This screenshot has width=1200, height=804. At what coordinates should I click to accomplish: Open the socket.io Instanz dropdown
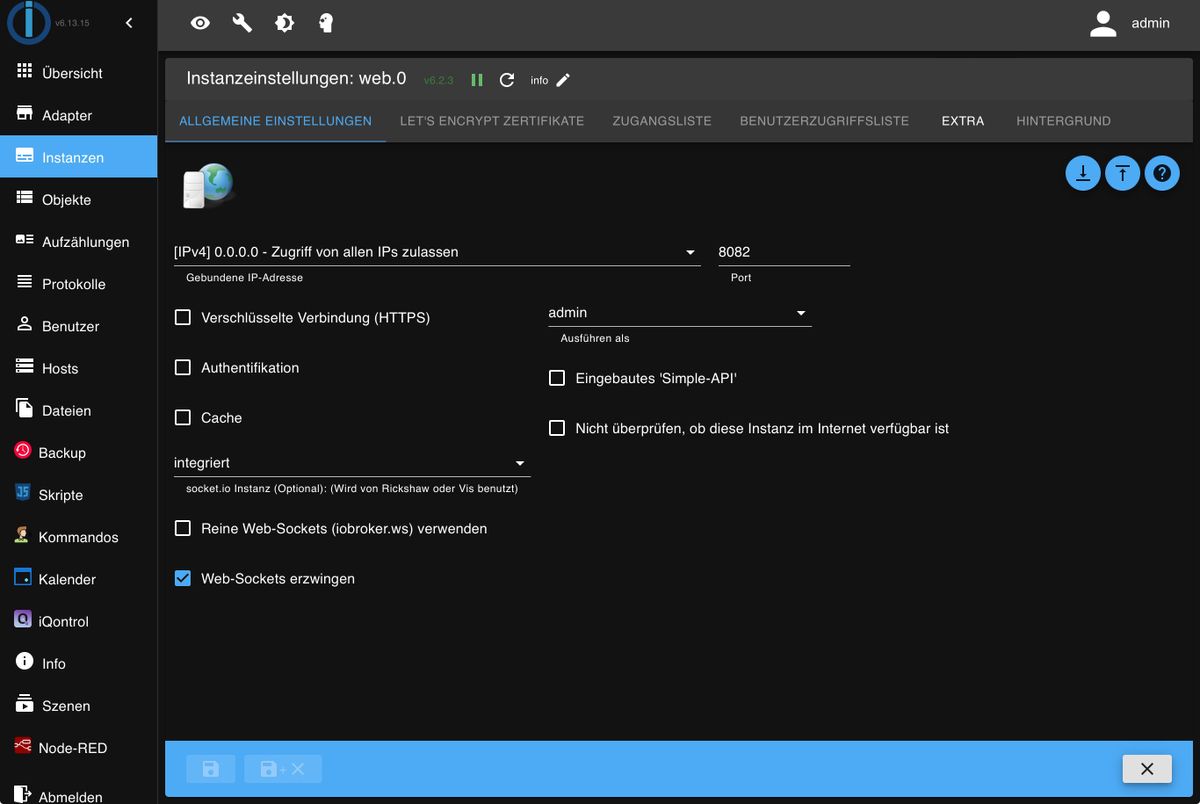351,463
